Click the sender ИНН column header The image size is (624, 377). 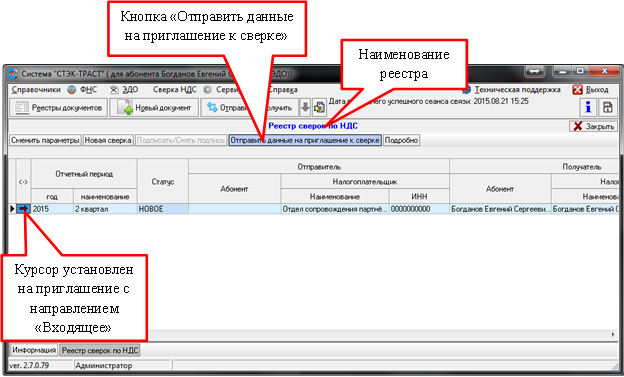point(419,196)
